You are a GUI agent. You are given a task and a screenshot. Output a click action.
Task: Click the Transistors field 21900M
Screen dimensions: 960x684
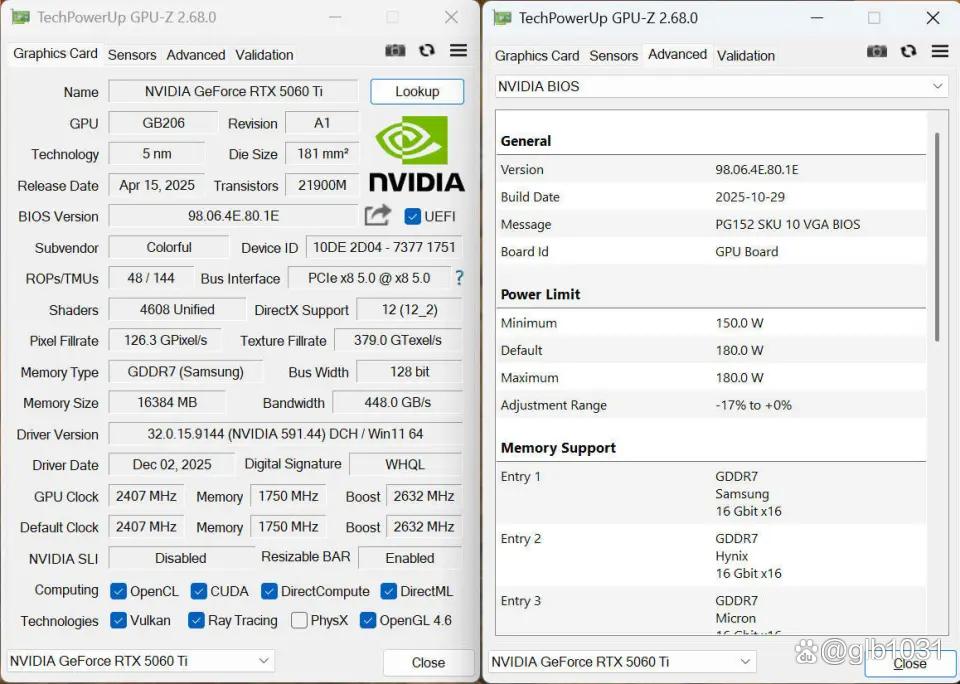coord(322,185)
